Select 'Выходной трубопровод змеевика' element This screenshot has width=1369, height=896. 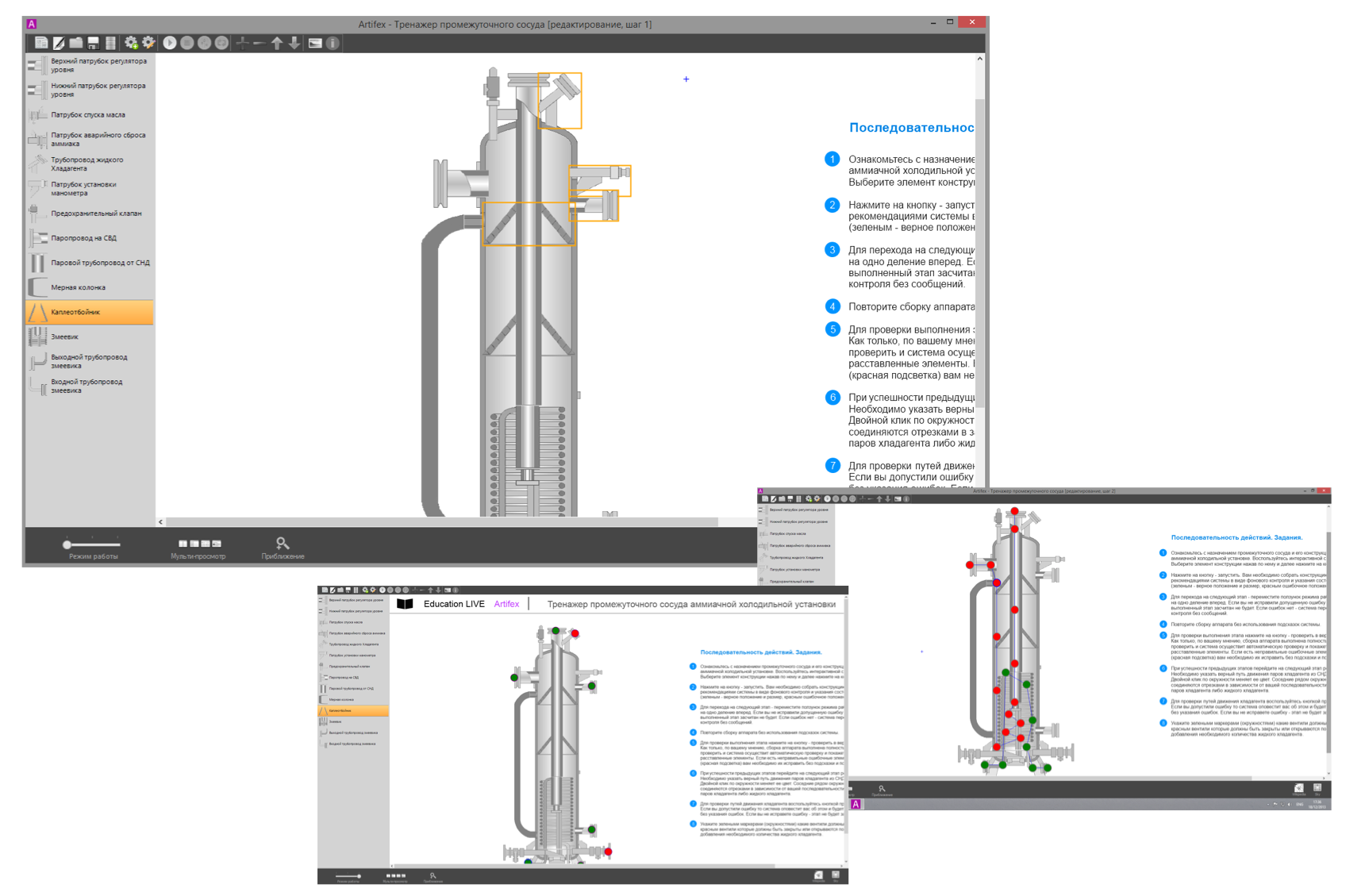[90, 361]
